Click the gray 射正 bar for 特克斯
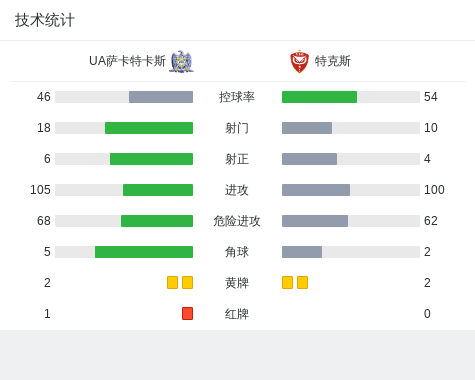 (309, 159)
